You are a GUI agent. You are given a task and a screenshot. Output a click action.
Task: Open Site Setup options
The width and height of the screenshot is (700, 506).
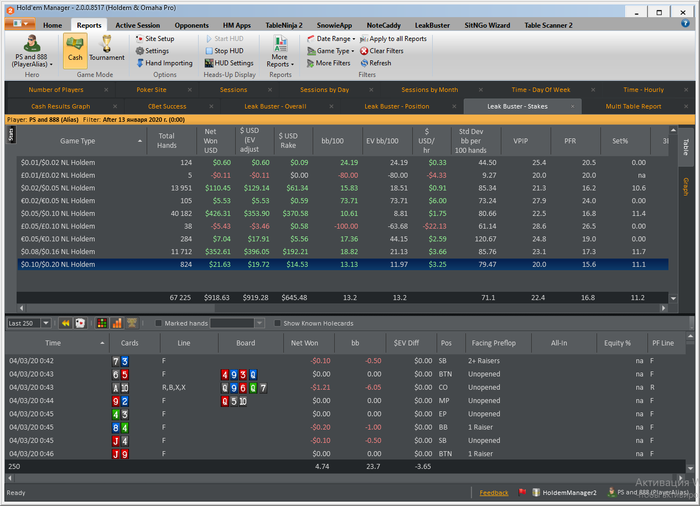[155, 39]
